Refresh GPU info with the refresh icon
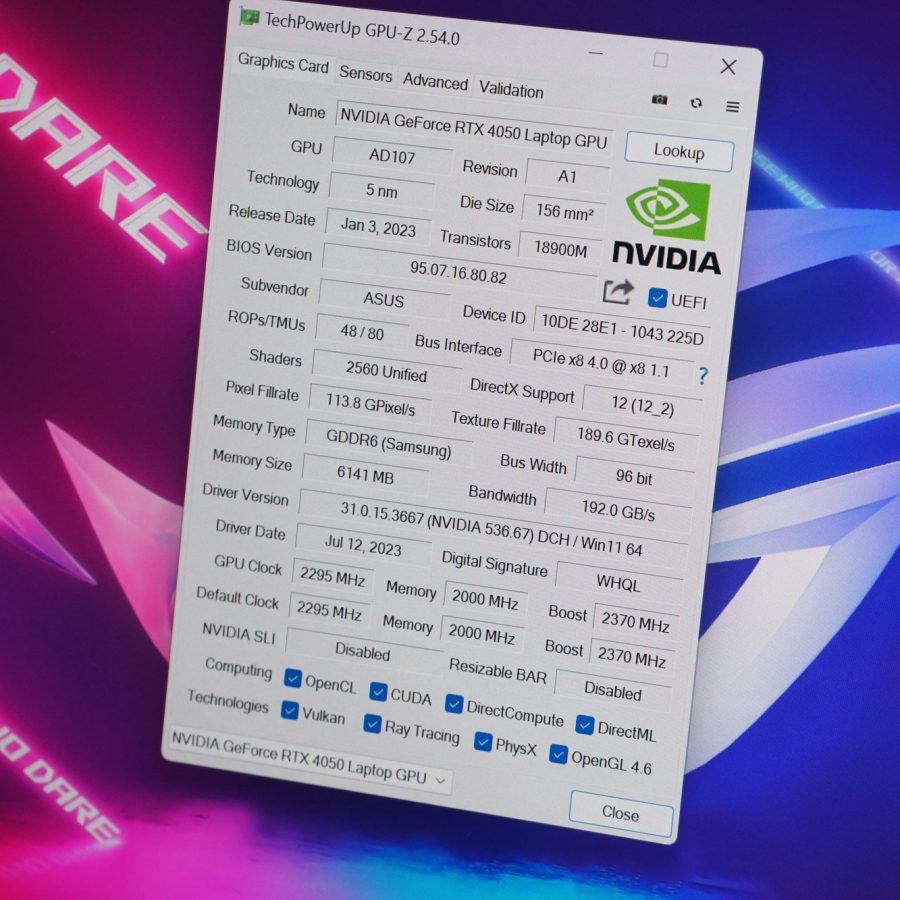This screenshot has height=900, width=900. click(696, 103)
